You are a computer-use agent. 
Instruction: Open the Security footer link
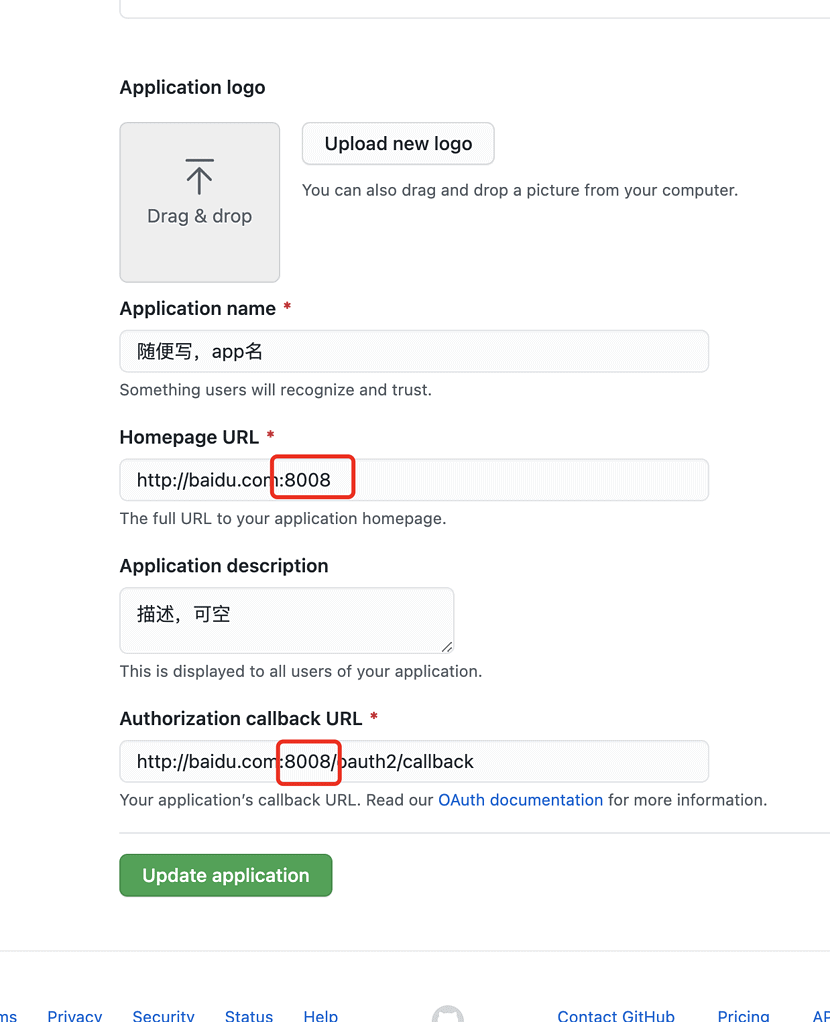[163, 1015]
